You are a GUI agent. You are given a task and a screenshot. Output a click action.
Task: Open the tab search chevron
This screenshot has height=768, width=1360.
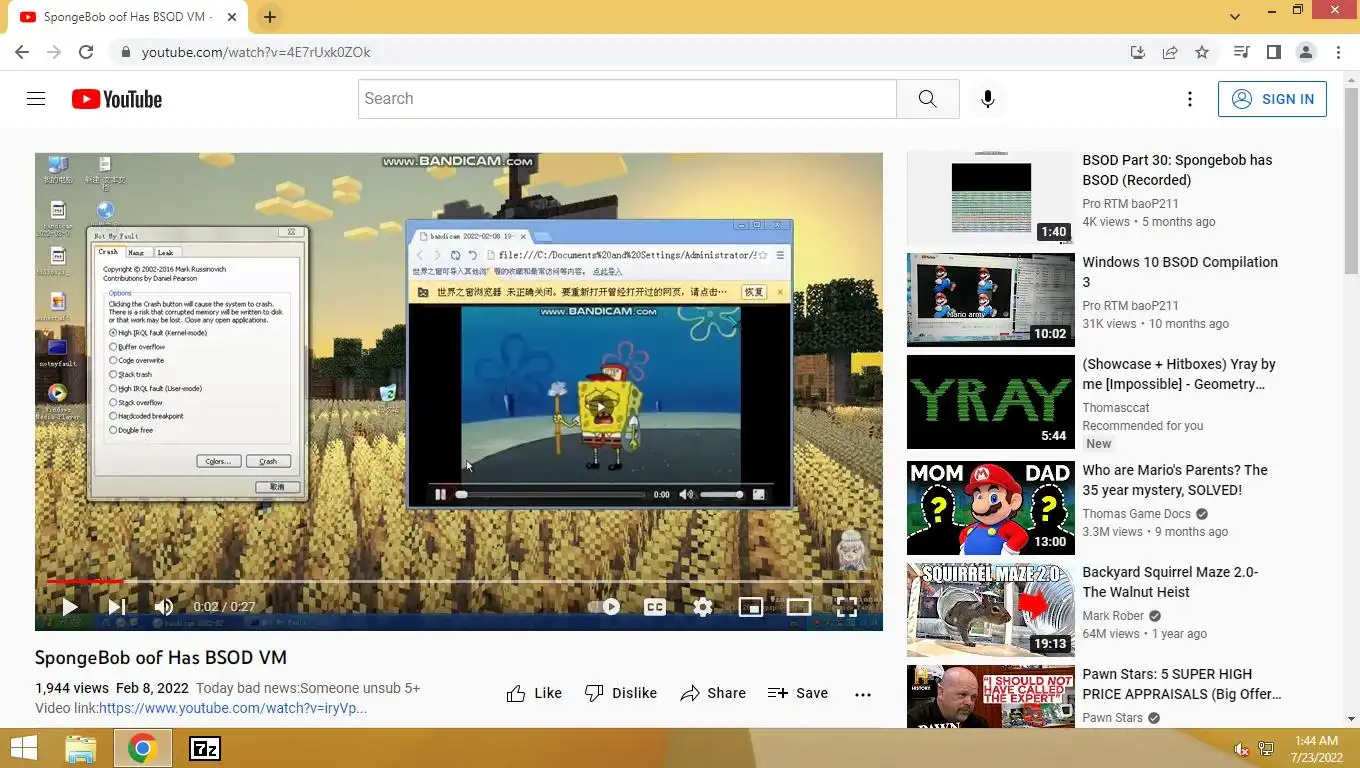click(x=1235, y=17)
